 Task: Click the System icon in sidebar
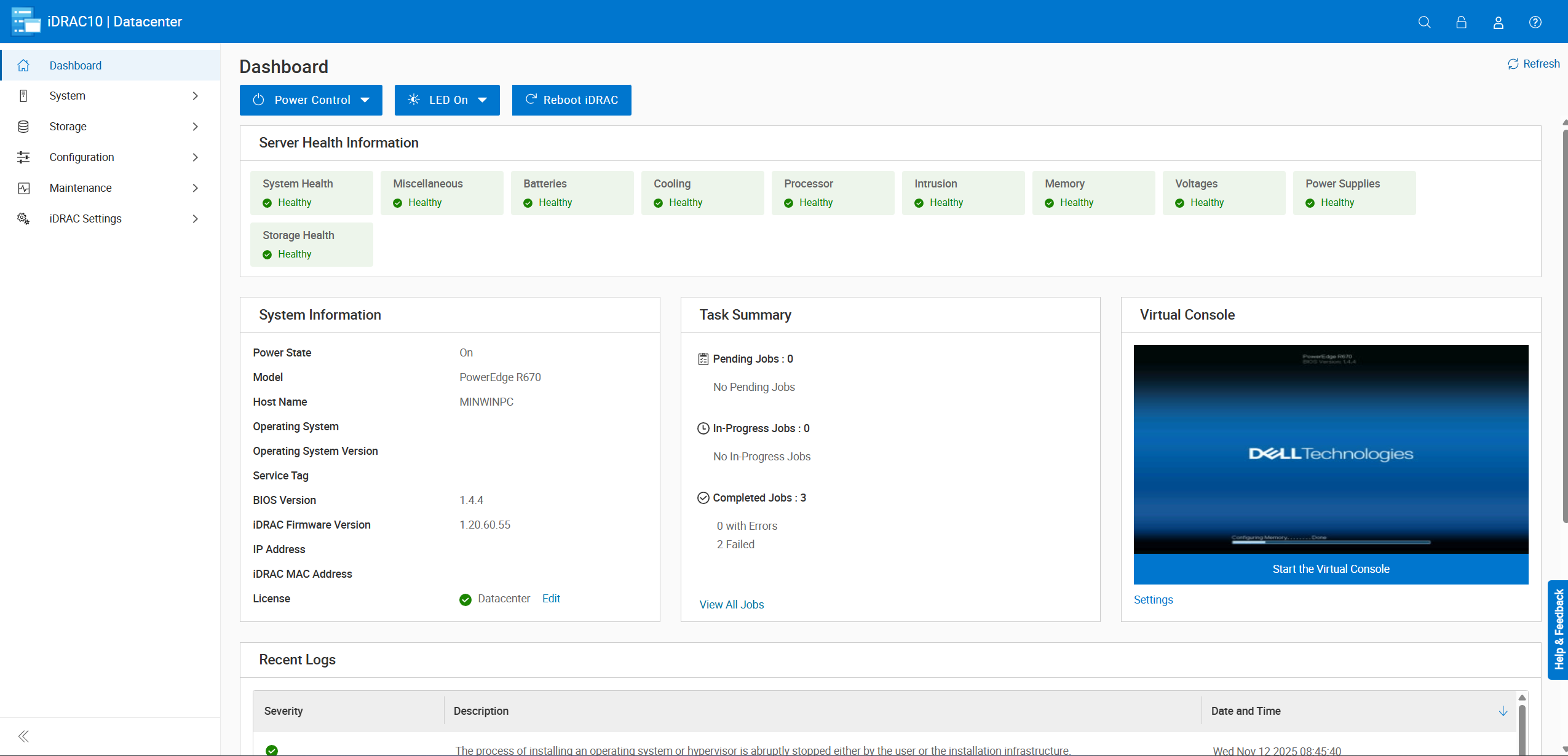point(23,95)
